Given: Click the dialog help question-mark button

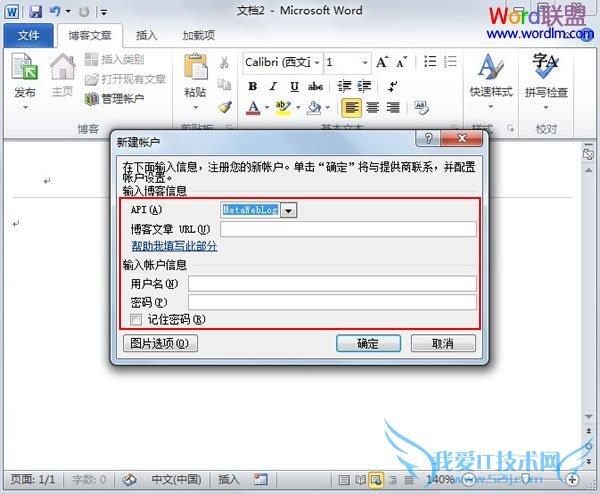Looking at the screenshot, I should [x=428, y=138].
